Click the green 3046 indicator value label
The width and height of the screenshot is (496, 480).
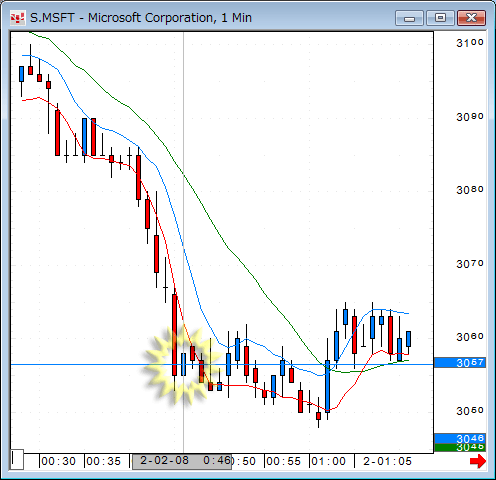pos(460,447)
